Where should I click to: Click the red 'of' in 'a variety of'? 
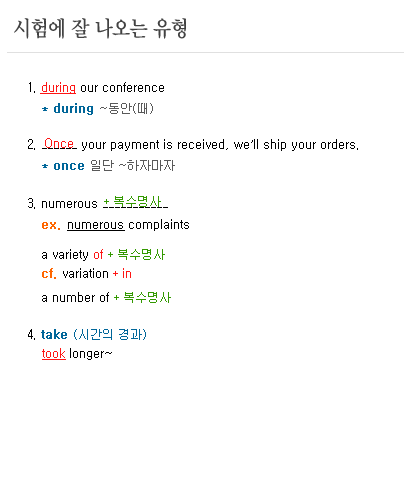pyautogui.click(x=98, y=255)
